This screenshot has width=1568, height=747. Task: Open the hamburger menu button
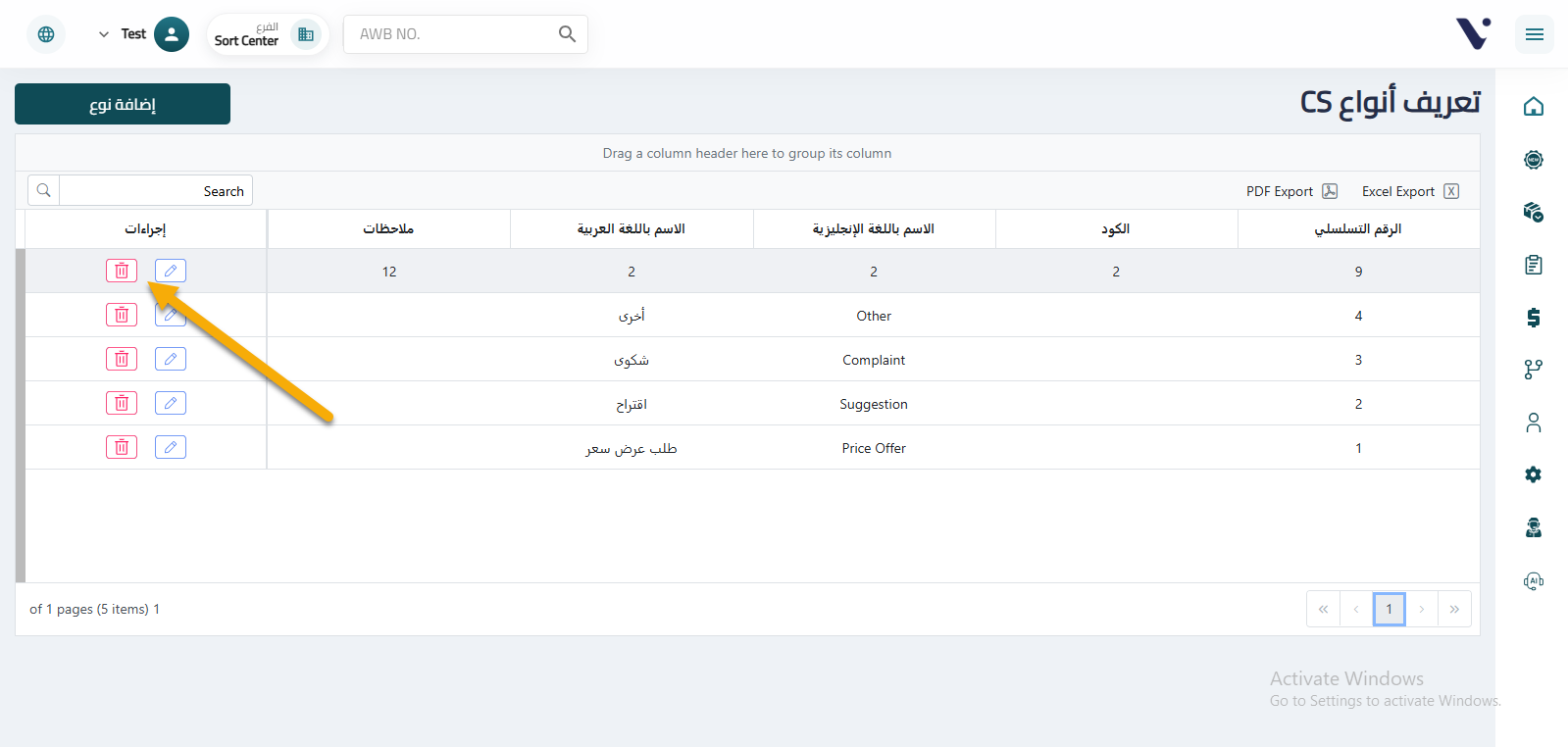(x=1535, y=34)
